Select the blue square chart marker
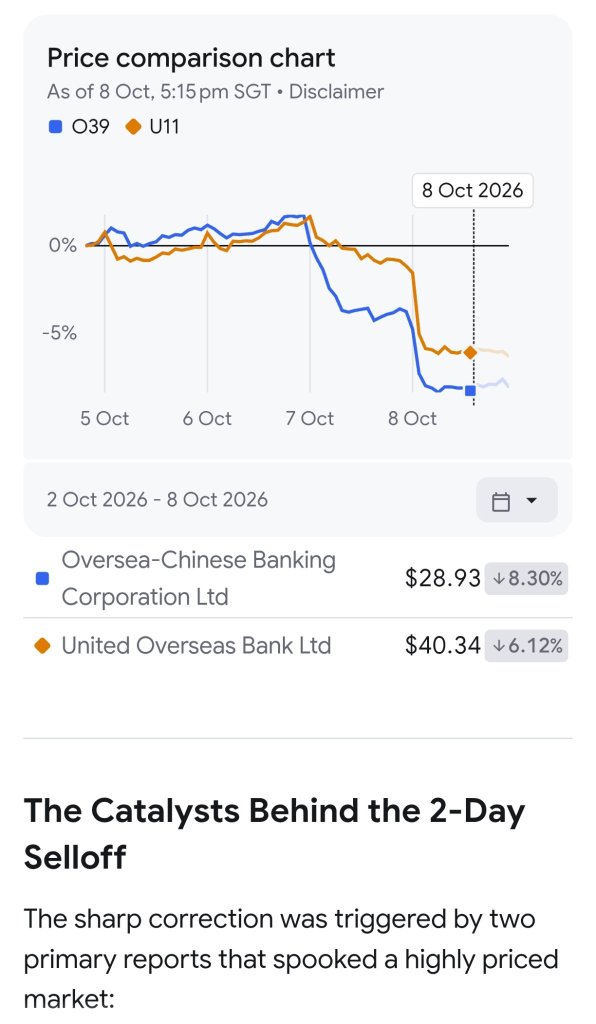 pos(470,391)
